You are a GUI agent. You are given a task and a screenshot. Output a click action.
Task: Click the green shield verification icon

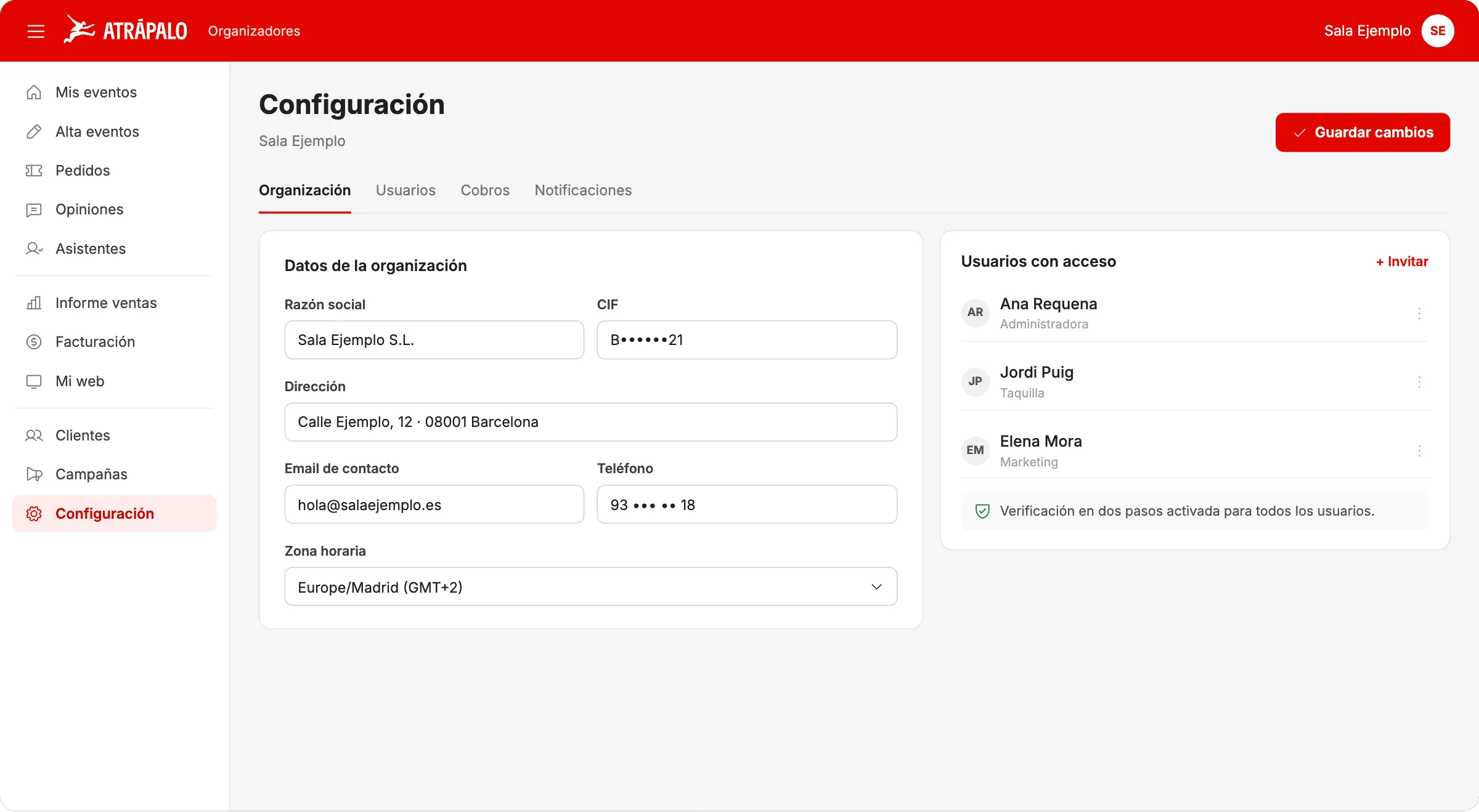982,511
